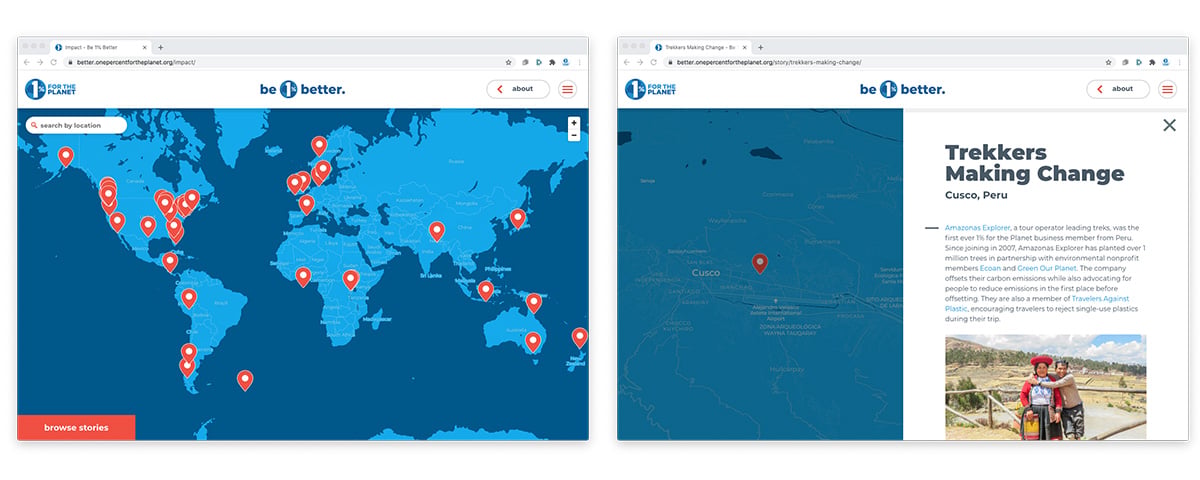Select the northernmost Scandinavia map pin
This screenshot has width=1200, height=480.
coord(319,147)
